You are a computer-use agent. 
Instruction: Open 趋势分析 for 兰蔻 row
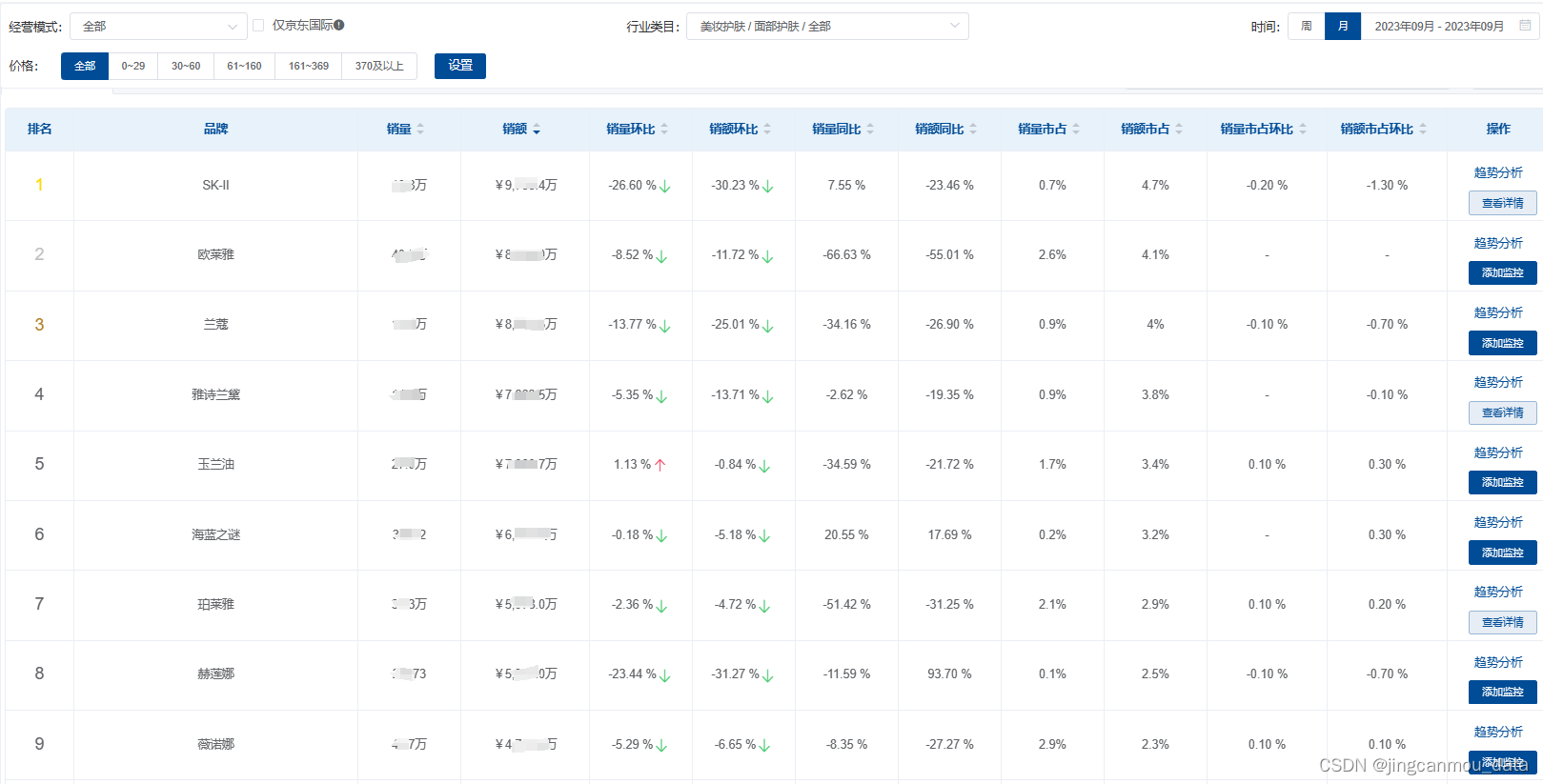[x=1498, y=312]
